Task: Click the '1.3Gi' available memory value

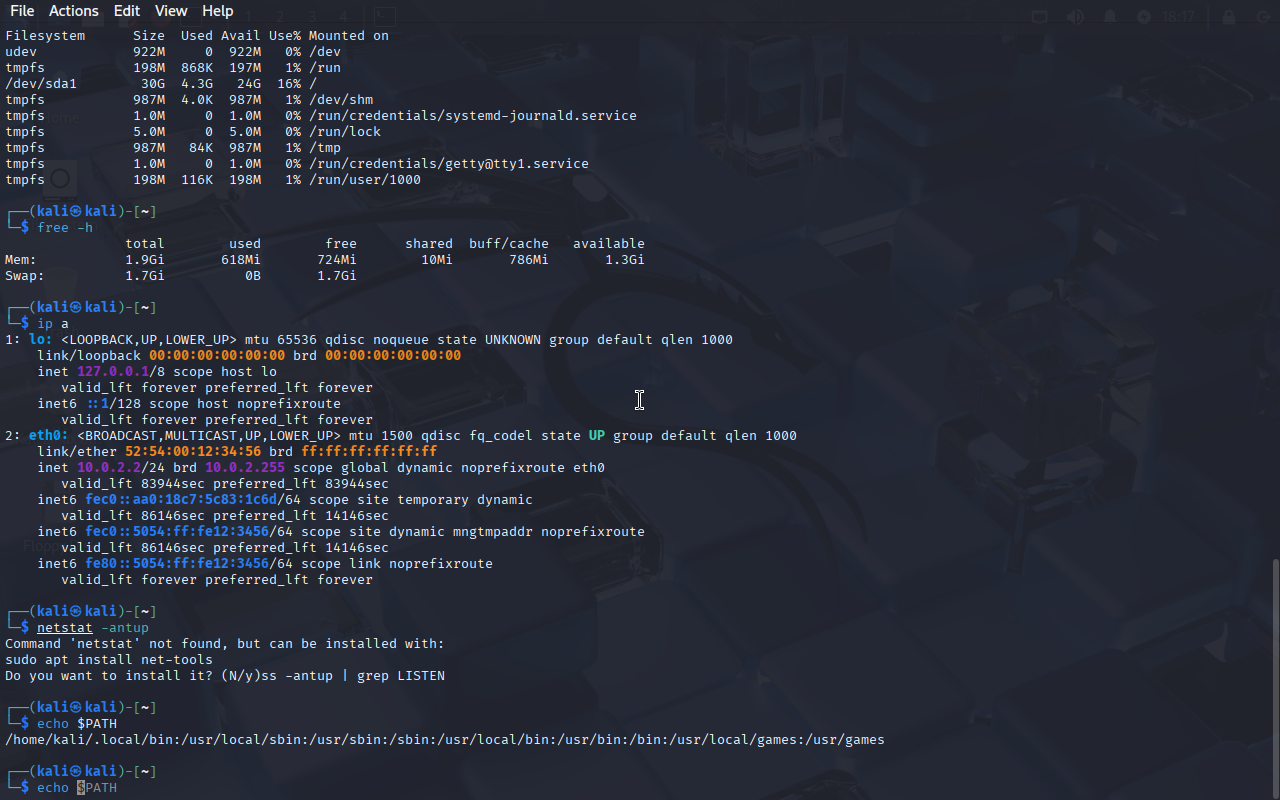Action: click(625, 260)
